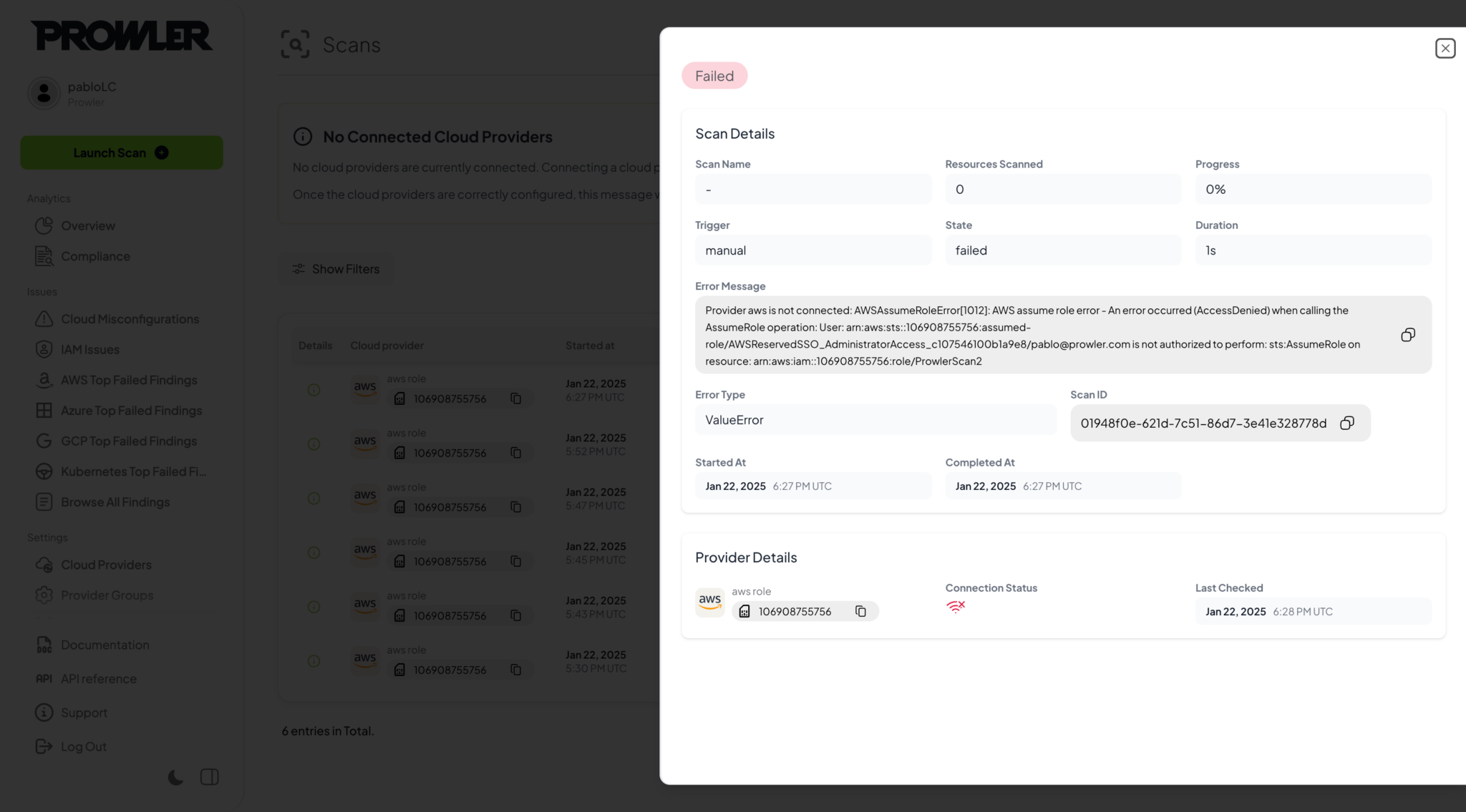Copy the error message text

1407,335
